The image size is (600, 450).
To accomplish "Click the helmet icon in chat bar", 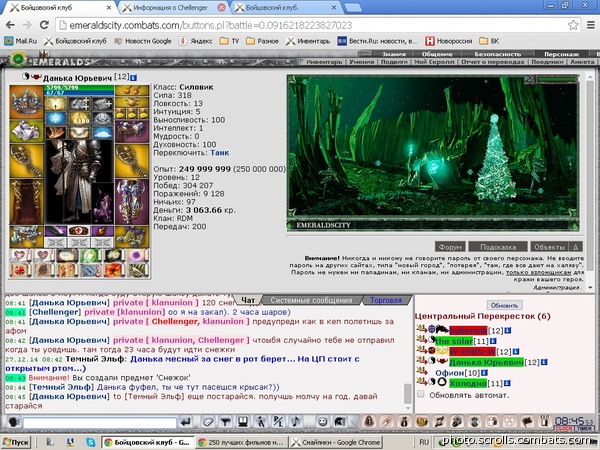I will 339,422.
